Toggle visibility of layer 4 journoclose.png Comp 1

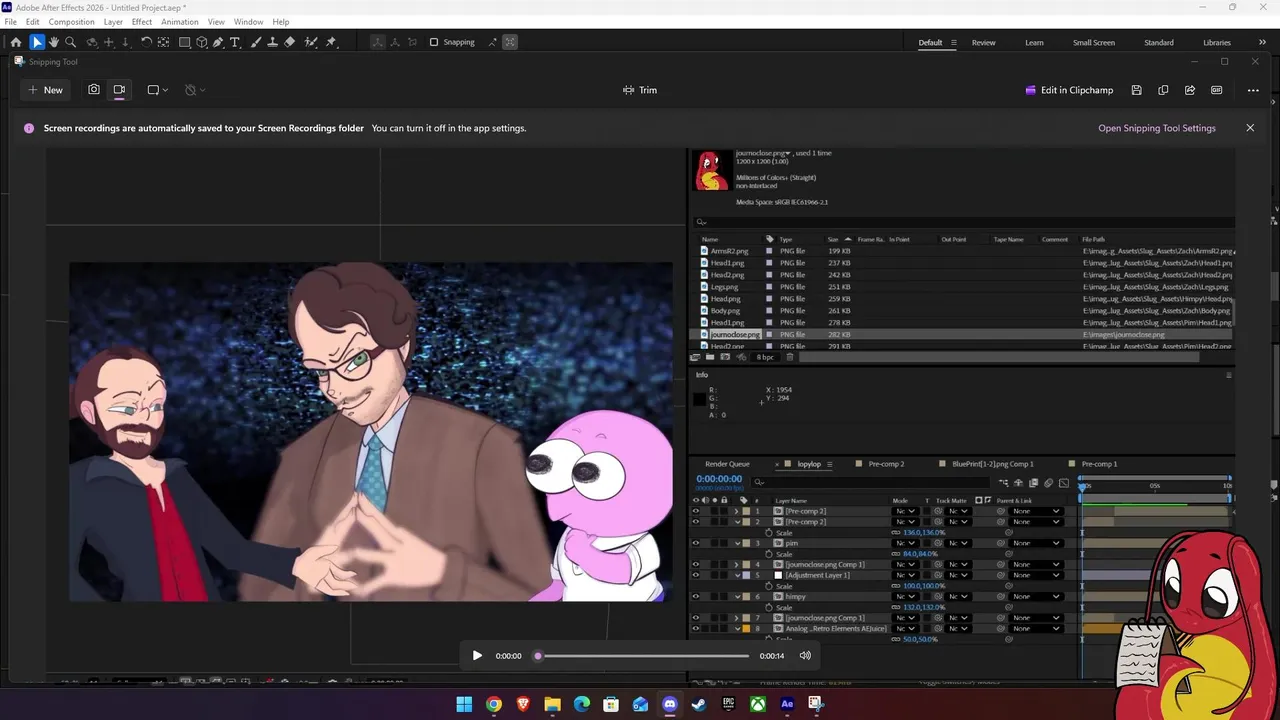696,564
